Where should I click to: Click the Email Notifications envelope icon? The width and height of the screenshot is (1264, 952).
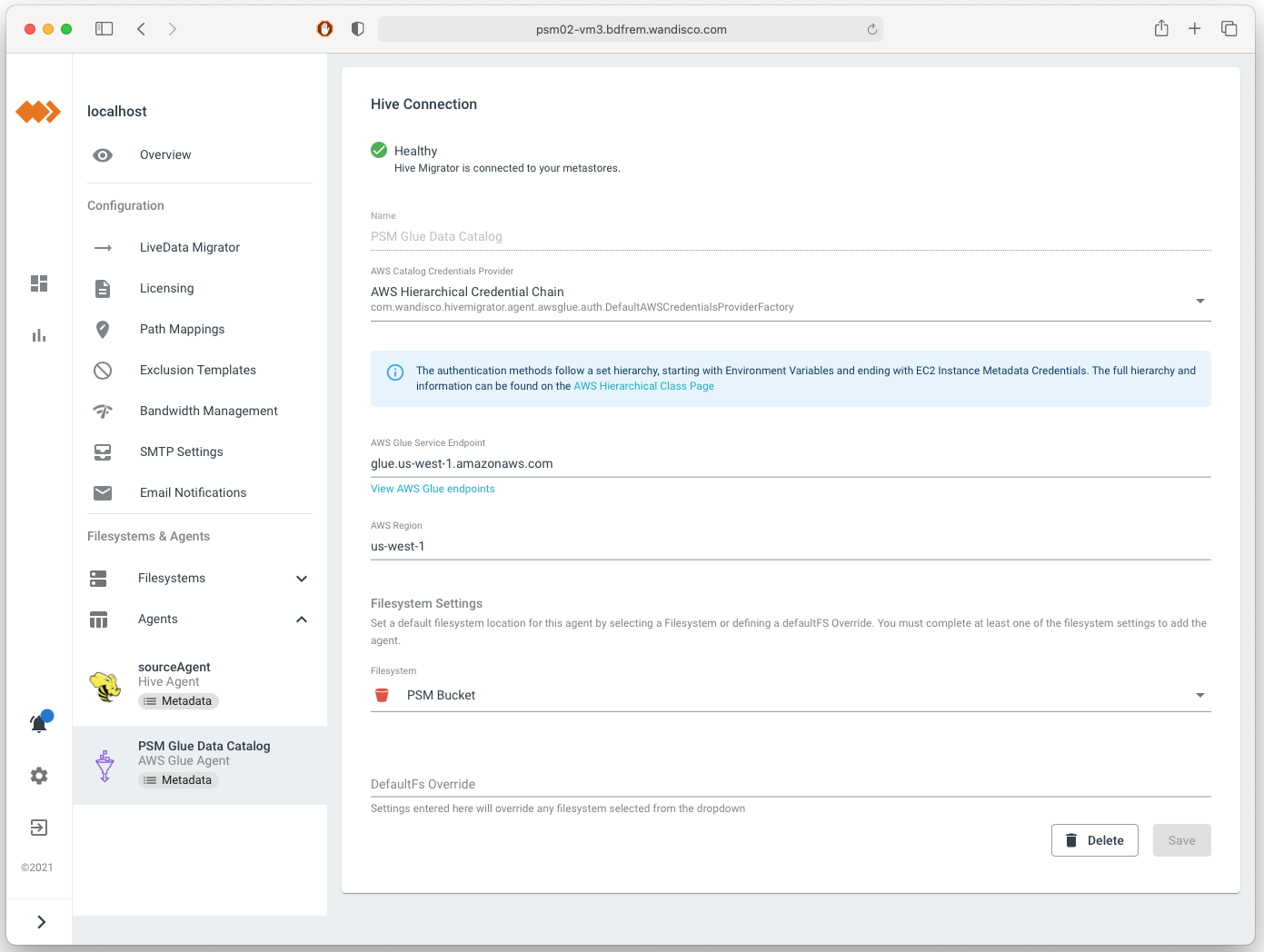(x=103, y=493)
